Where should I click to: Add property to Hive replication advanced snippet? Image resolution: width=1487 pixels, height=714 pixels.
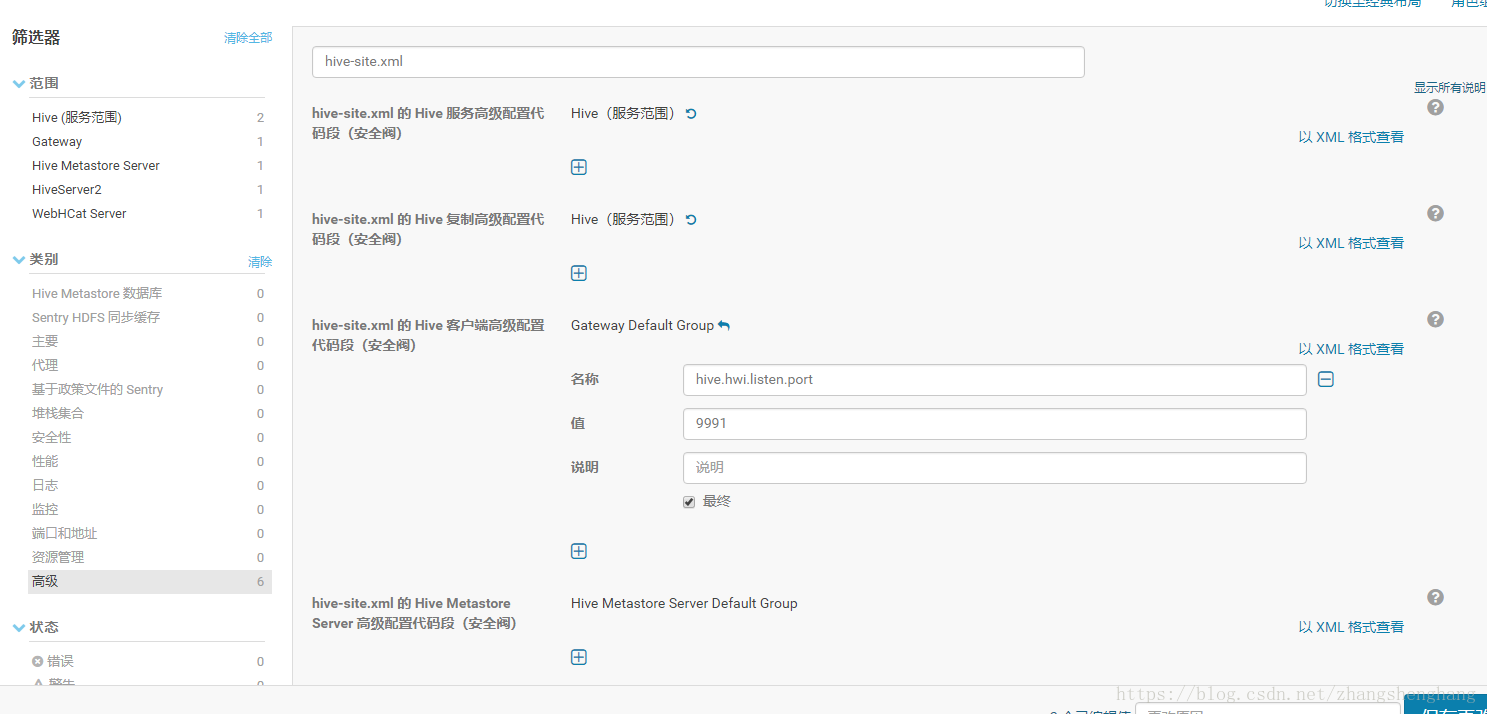click(578, 273)
